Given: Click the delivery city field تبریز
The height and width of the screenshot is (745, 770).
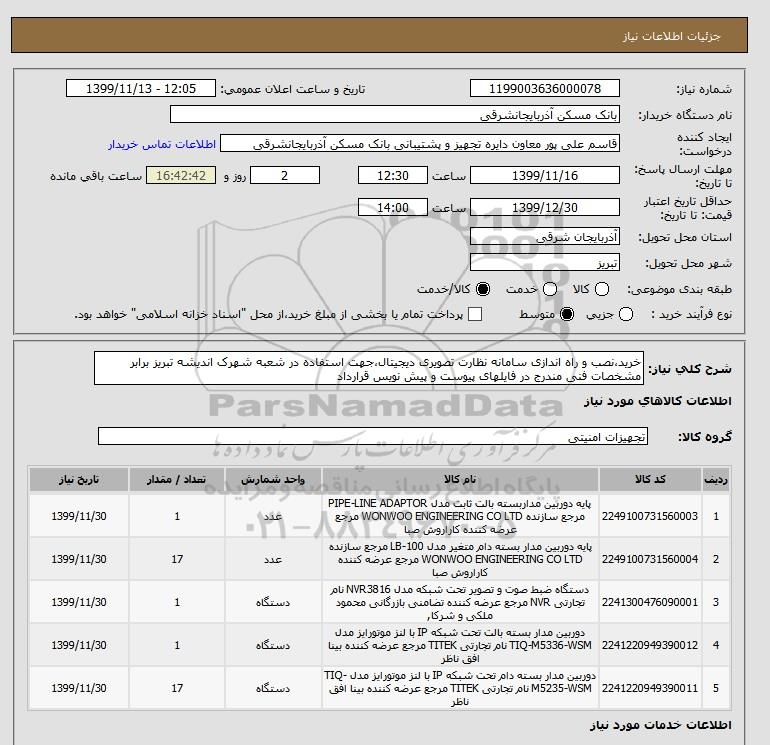Looking at the screenshot, I should tap(545, 263).
